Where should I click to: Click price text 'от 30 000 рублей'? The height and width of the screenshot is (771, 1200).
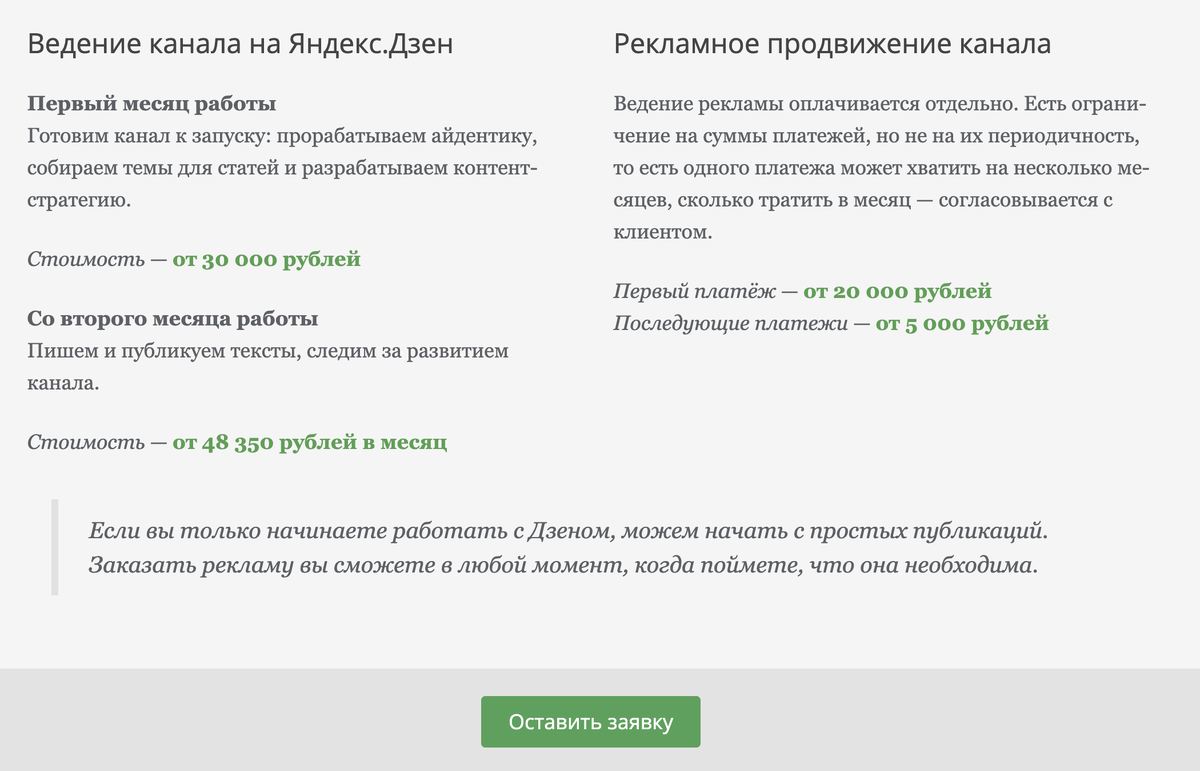click(266, 260)
